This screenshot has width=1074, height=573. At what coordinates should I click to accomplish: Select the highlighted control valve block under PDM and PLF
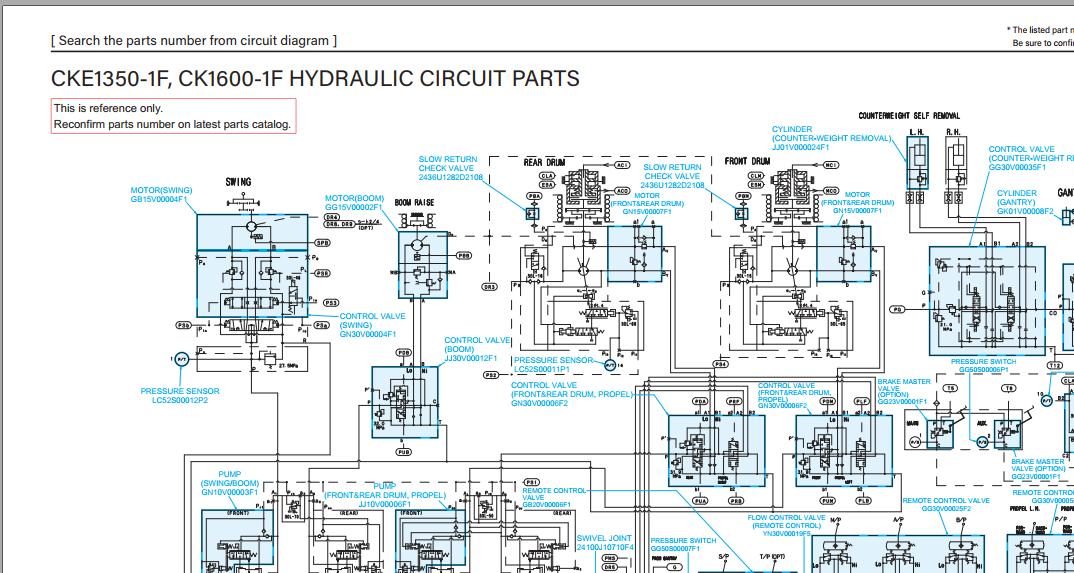(x=845, y=450)
